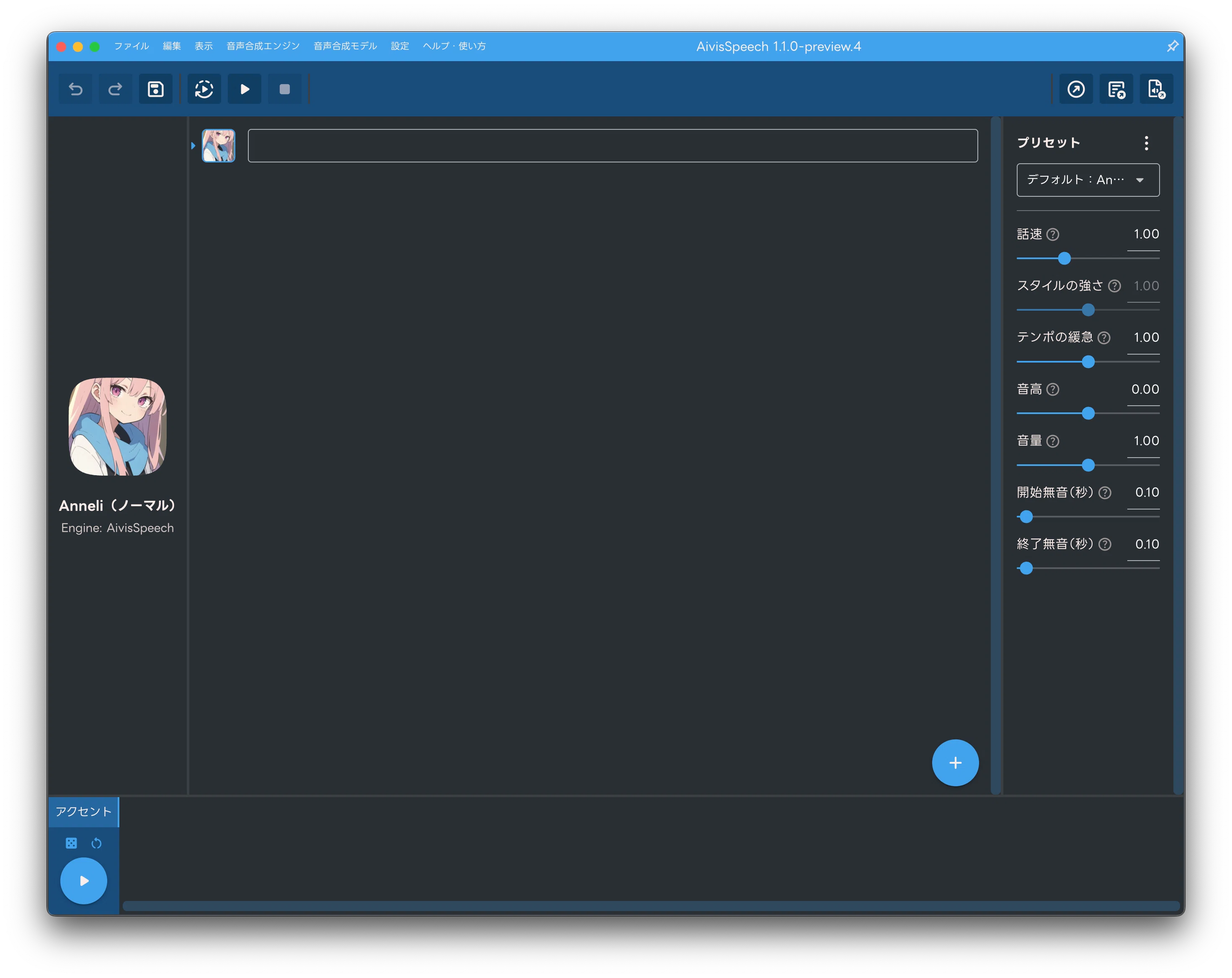Click the スタイルの強さ slider handle
Viewport: 1232px width, 978px height.
coord(1088,310)
